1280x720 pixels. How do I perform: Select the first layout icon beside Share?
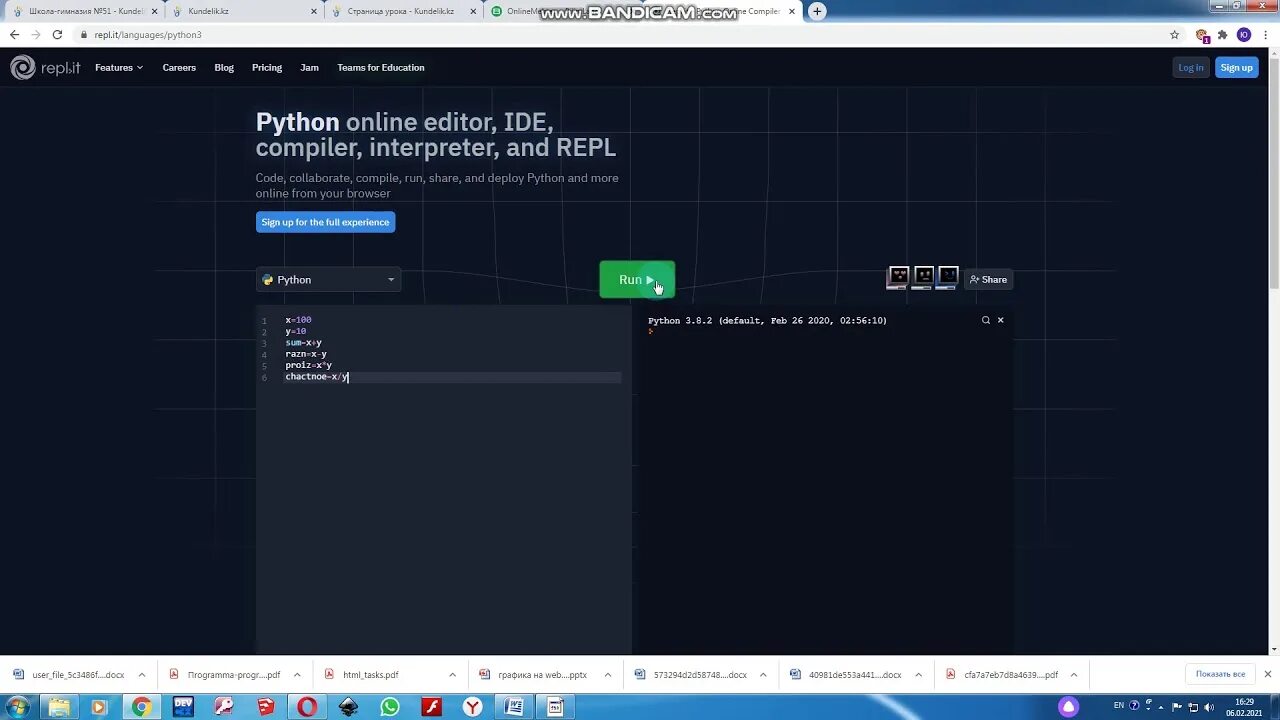(x=898, y=278)
